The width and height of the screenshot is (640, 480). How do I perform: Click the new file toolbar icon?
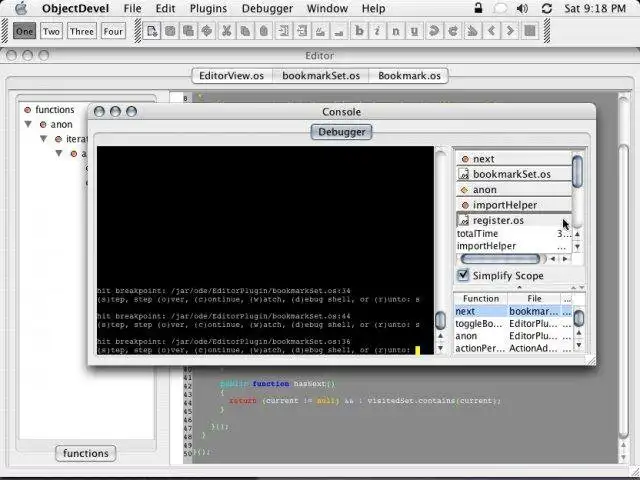tap(152, 31)
